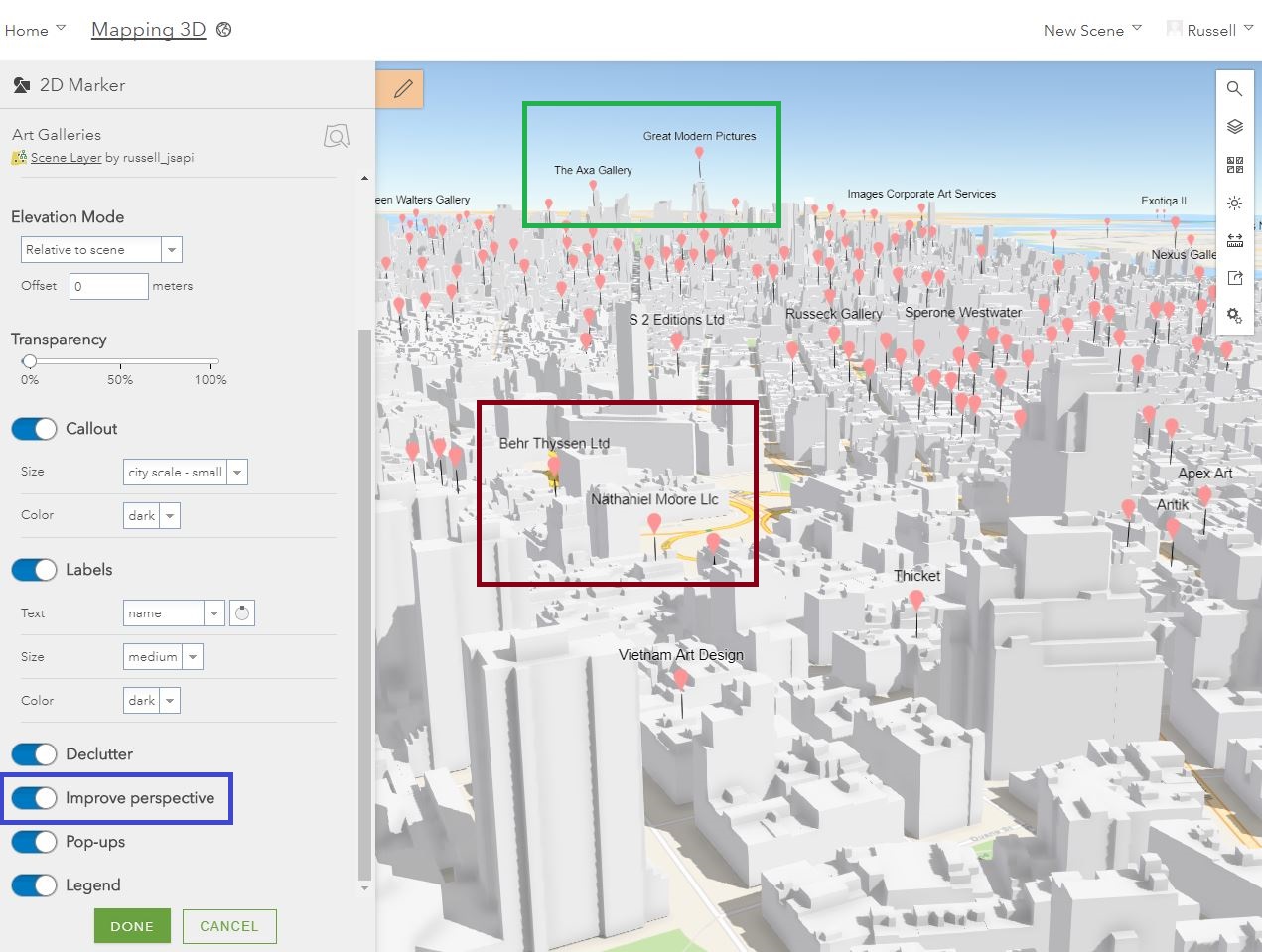The image size is (1262, 952).
Task: Toggle the Pop-ups switch
Action: click(34, 842)
